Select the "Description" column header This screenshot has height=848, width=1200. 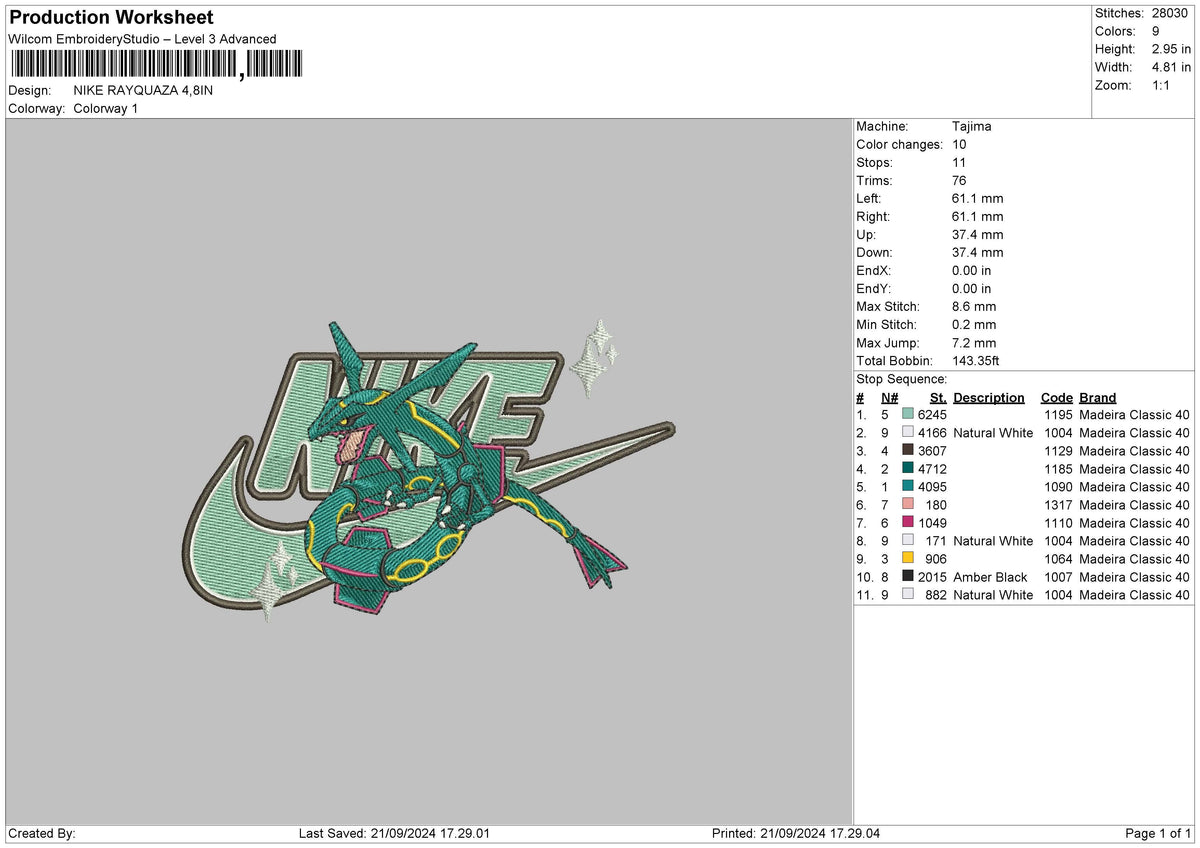[x=989, y=398]
